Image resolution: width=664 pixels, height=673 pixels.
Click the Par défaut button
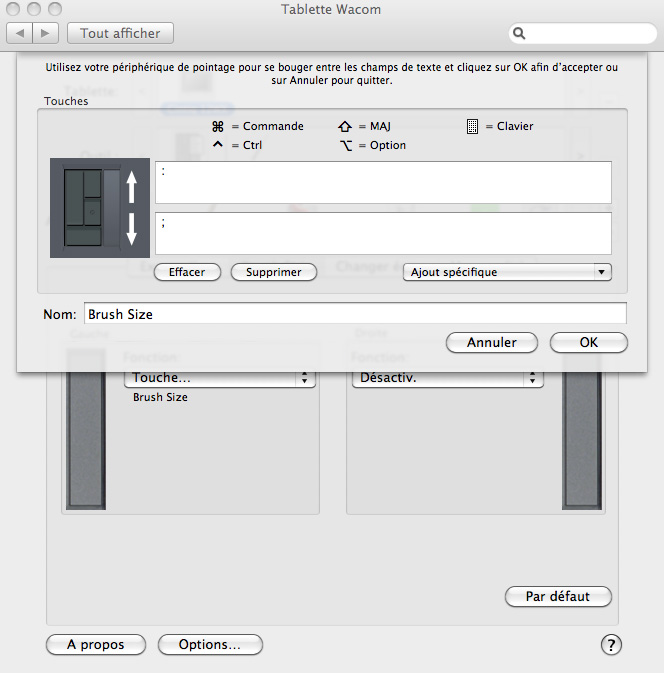coord(558,597)
